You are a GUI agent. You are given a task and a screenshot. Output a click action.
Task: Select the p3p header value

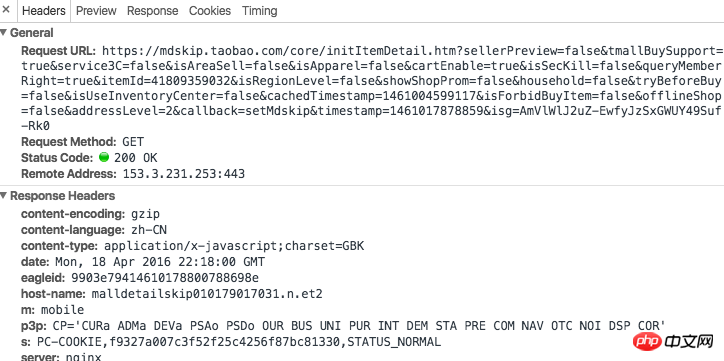tap(359, 326)
